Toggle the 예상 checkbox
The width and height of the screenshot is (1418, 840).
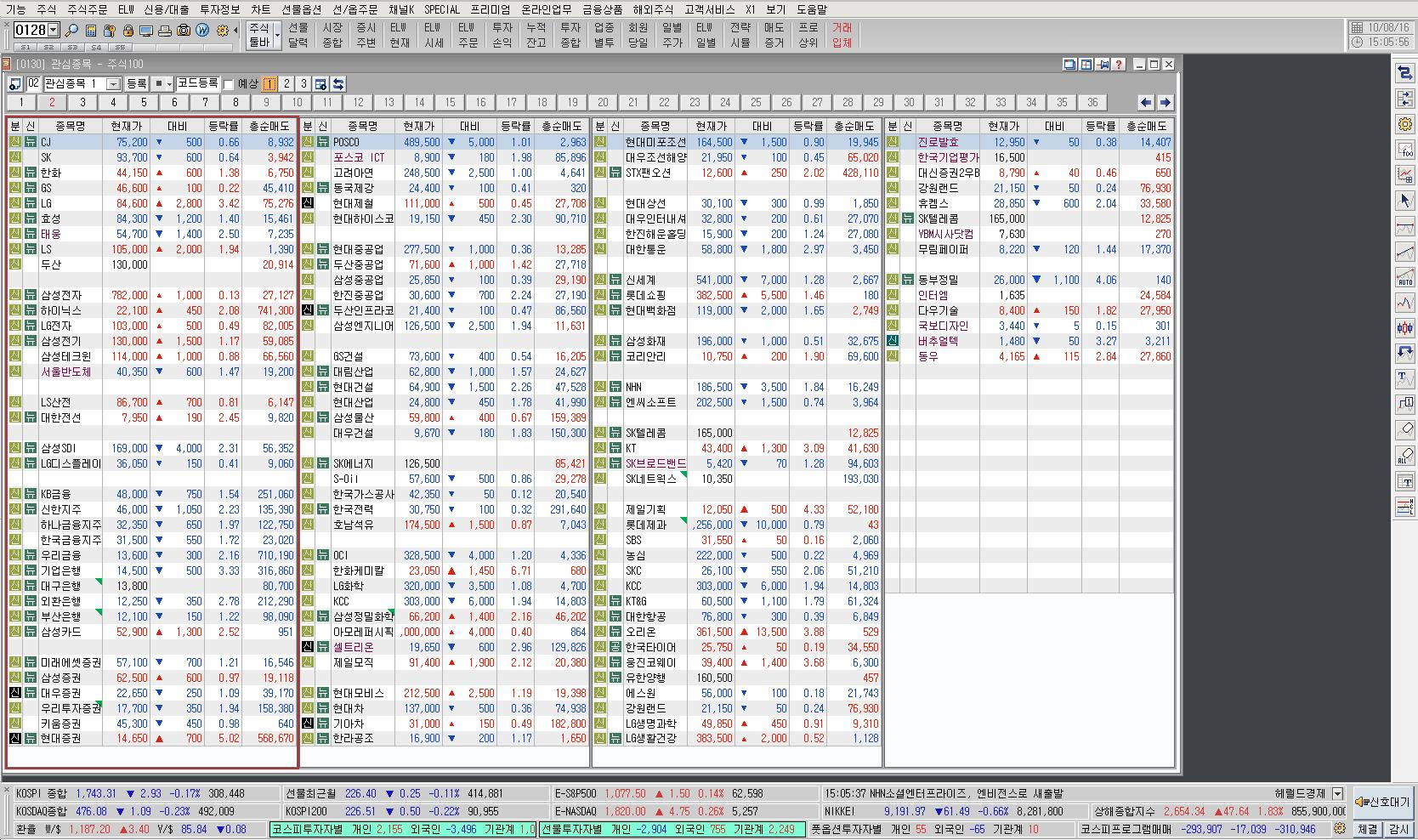pyautogui.click(x=229, y=84)
